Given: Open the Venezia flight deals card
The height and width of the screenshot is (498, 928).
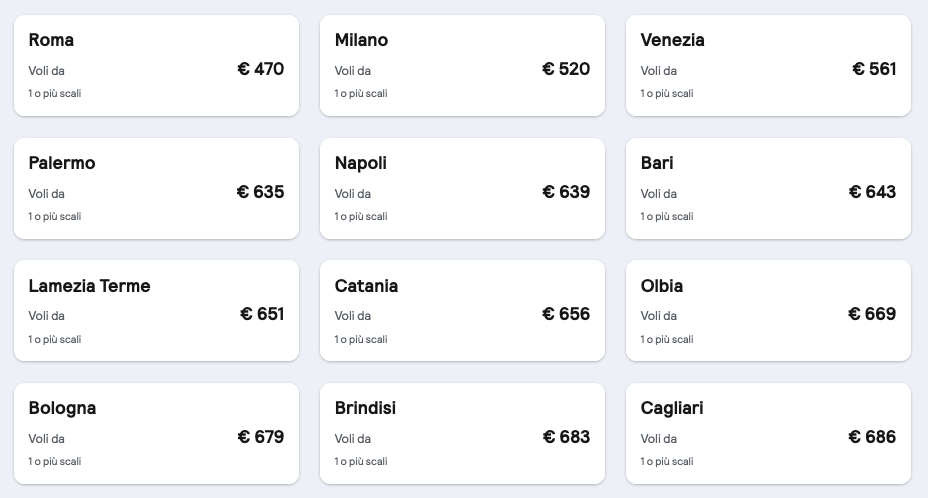Looking at the screenshot, I should tap(768, 66).
